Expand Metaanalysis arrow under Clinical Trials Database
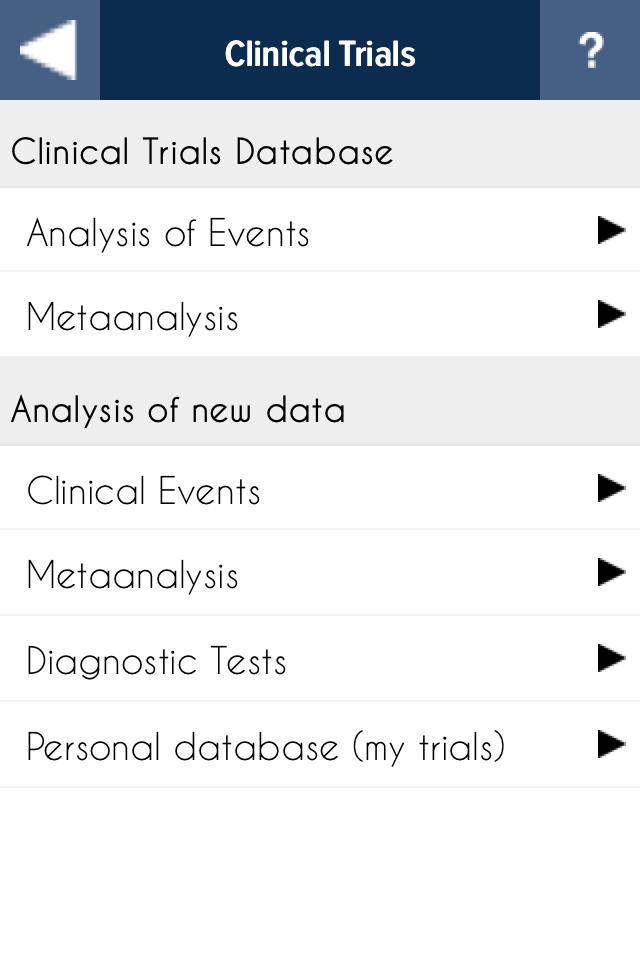640x960 pixels. 610,315
